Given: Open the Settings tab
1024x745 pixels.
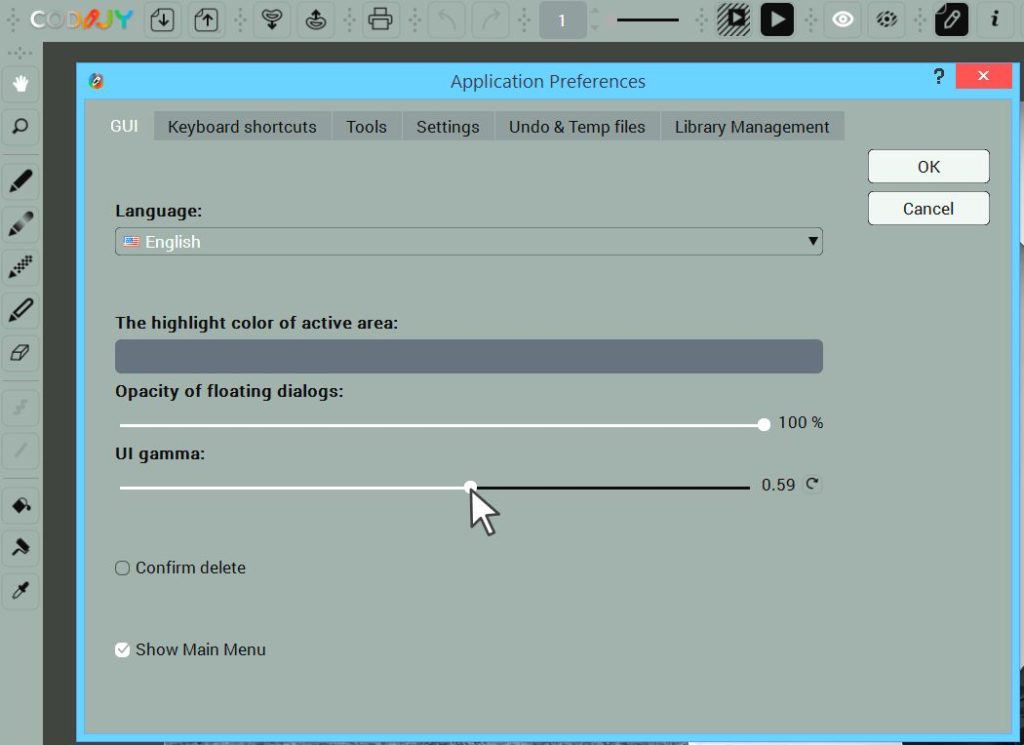Looking at the screenshot, I should click(x=448, y=127).
